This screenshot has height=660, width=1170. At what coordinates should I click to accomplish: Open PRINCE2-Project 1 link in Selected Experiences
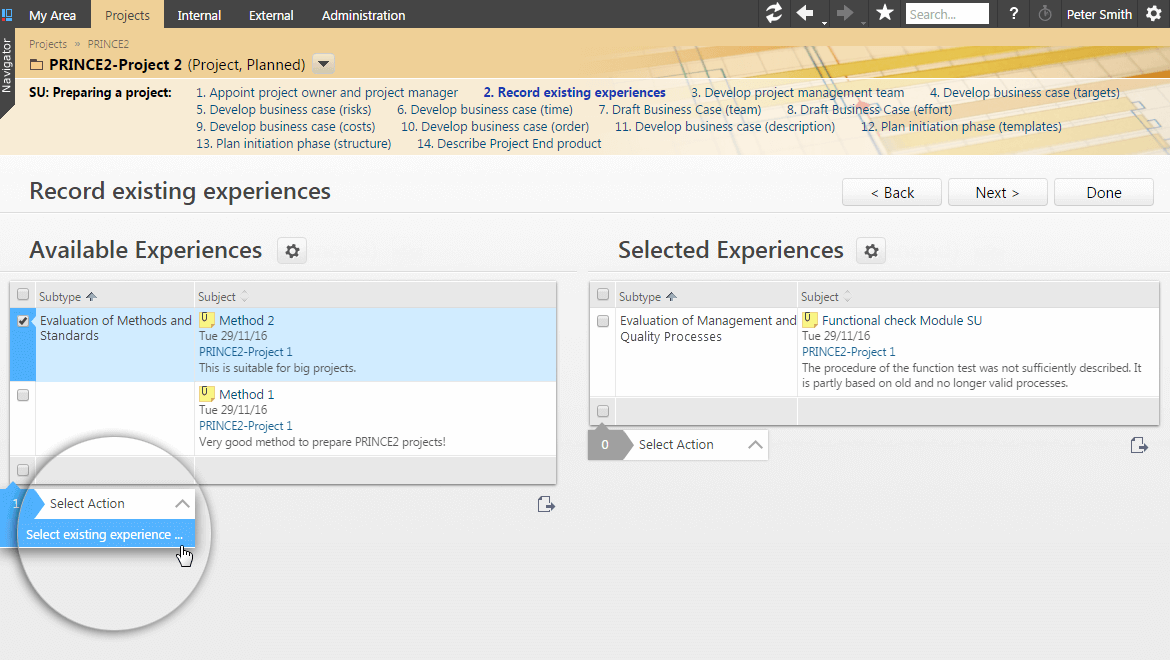848,351
